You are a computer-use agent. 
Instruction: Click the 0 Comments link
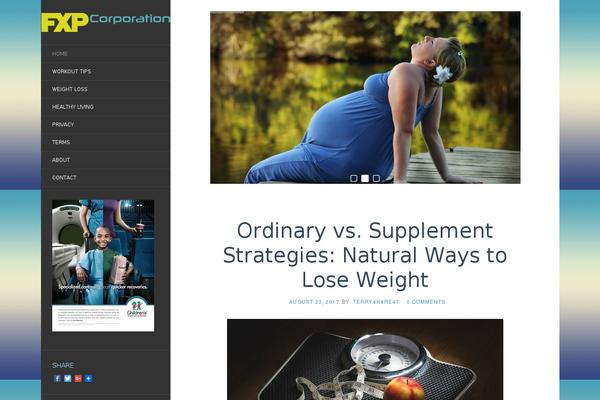(426, 302)
